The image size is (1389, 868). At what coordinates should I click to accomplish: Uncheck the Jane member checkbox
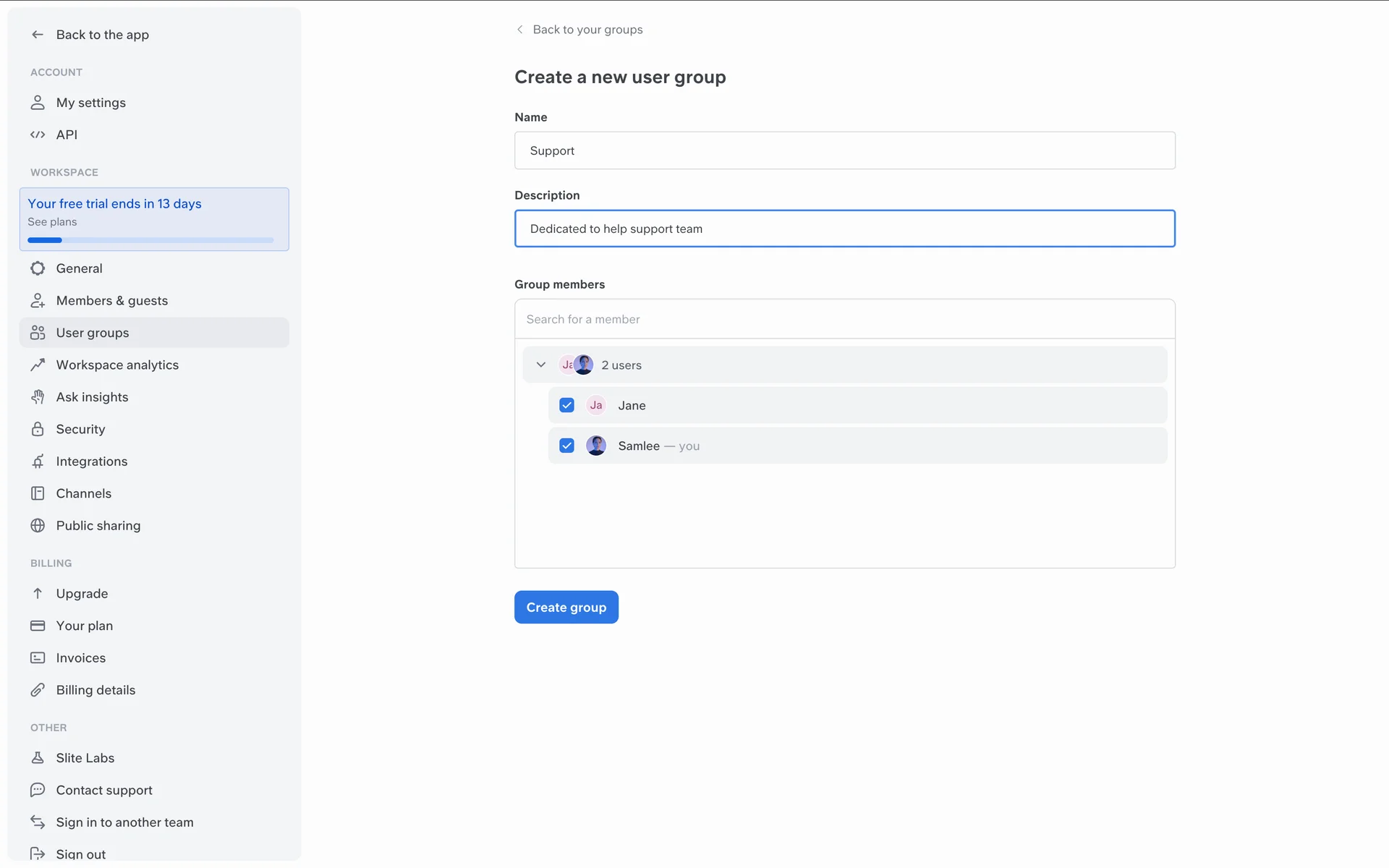566,405
